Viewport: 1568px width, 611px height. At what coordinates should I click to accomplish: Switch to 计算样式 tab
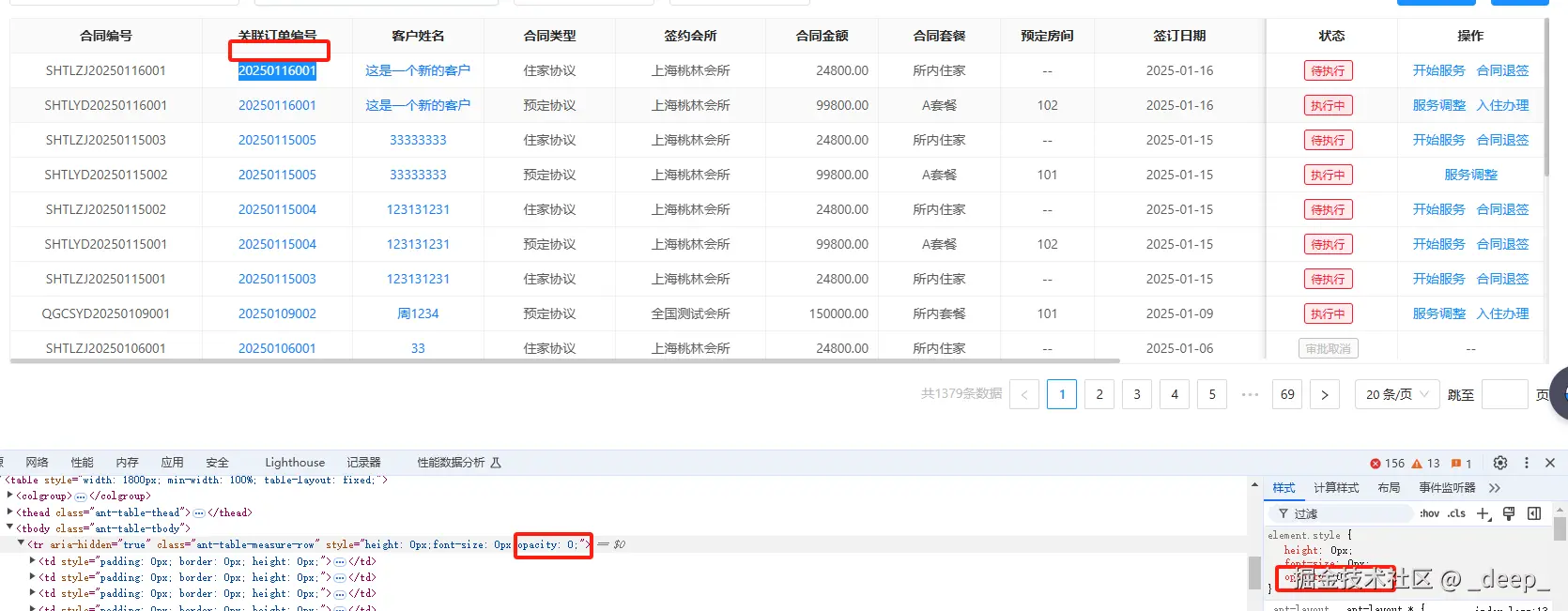click(x=1336, y=488)
